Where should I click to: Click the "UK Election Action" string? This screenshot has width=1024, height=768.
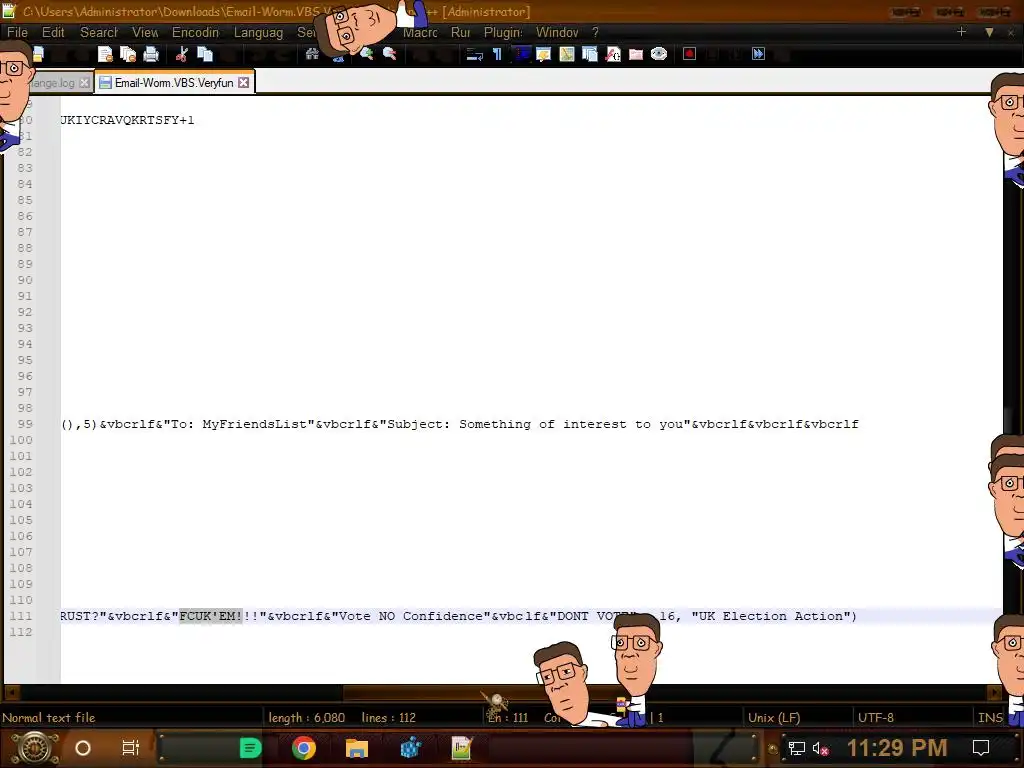771,616
